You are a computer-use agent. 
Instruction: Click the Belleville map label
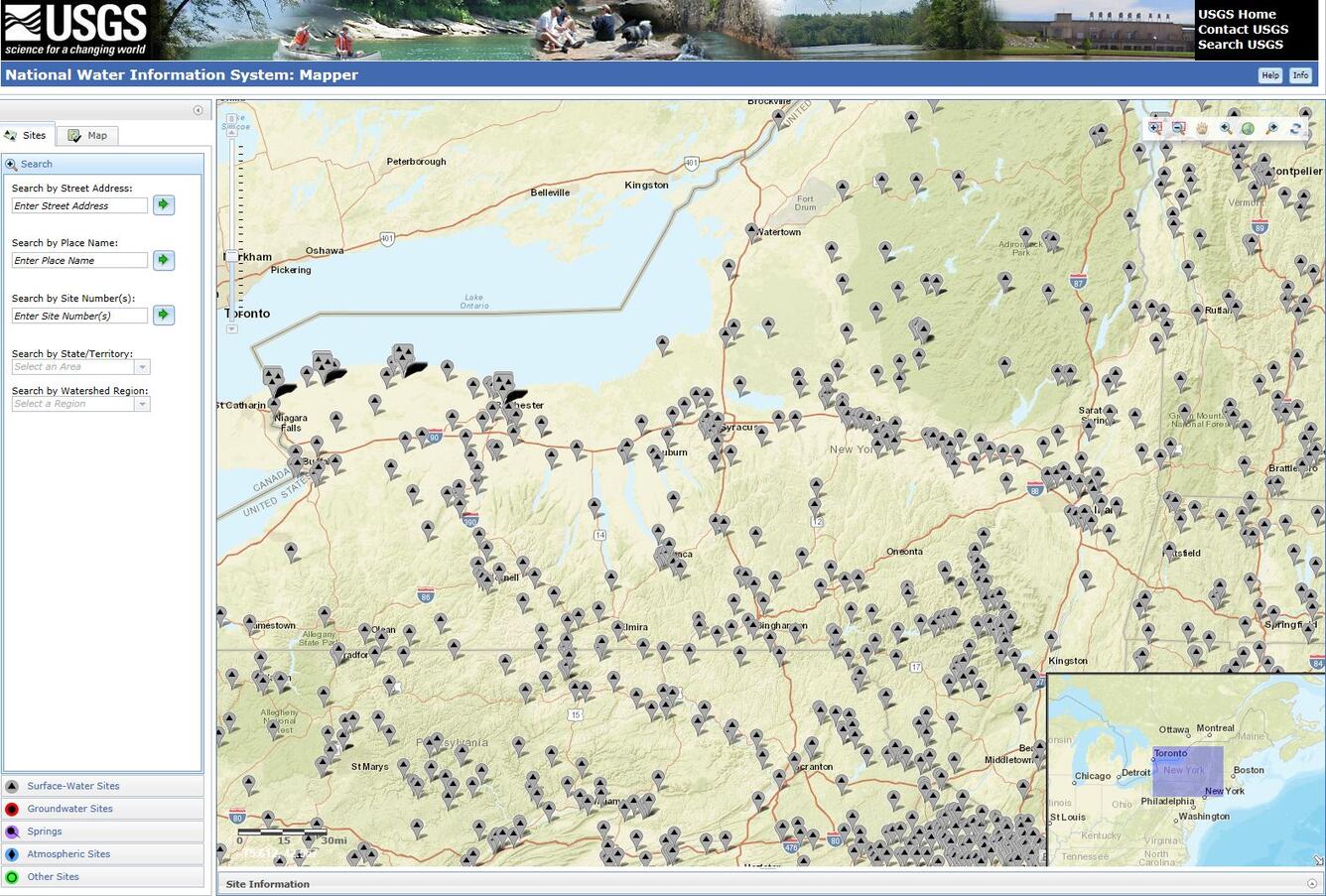(550, 192)
